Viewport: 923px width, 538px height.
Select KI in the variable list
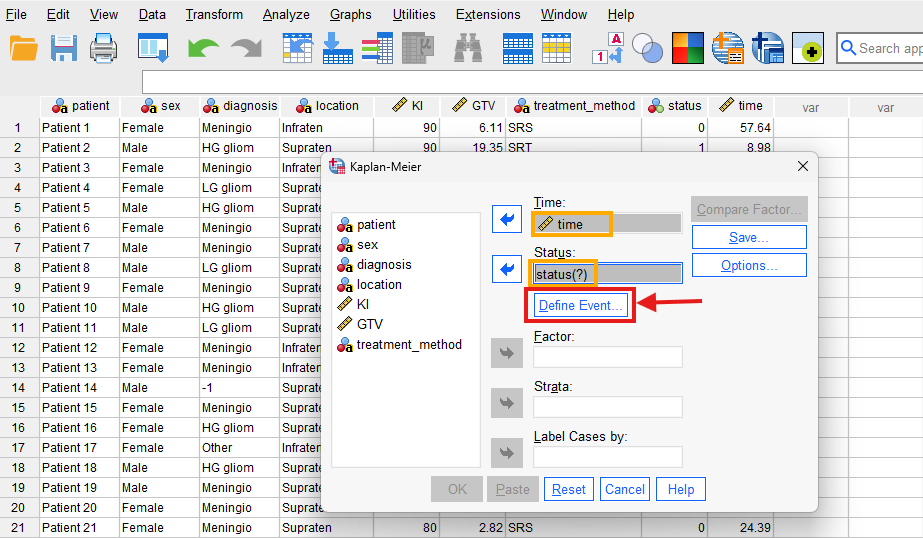(353, 304)
